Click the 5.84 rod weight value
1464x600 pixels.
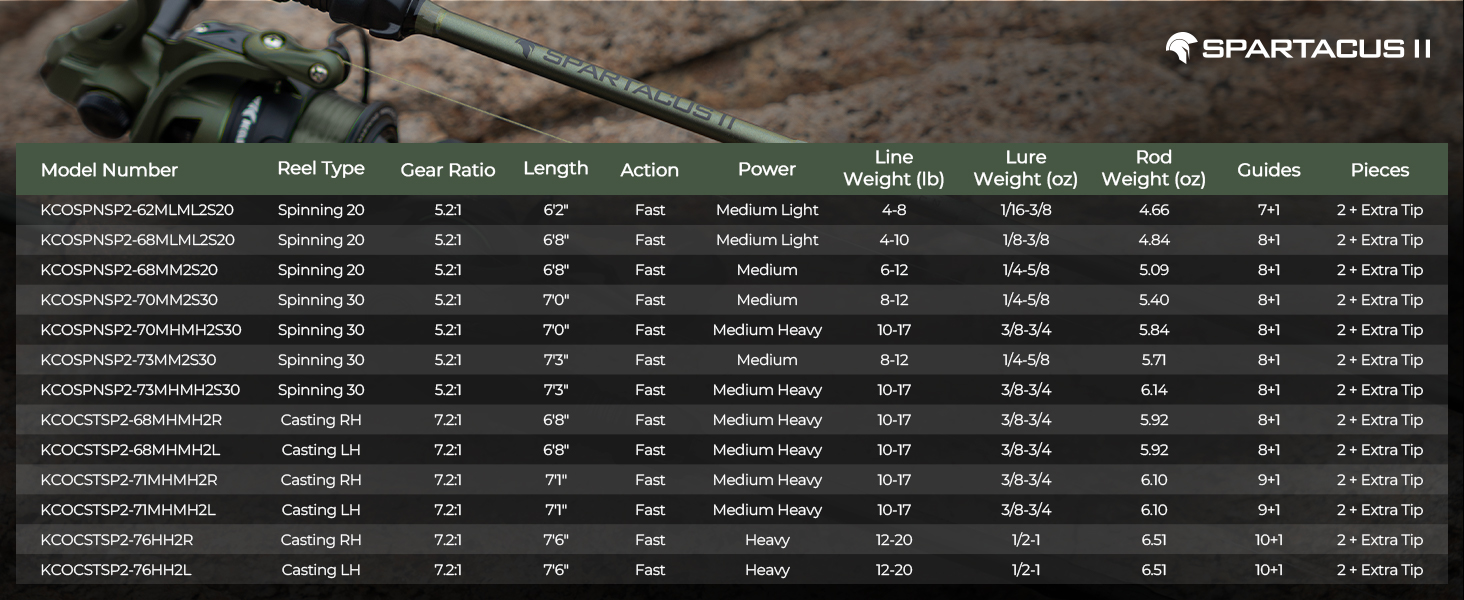[x=1154, y=330]
